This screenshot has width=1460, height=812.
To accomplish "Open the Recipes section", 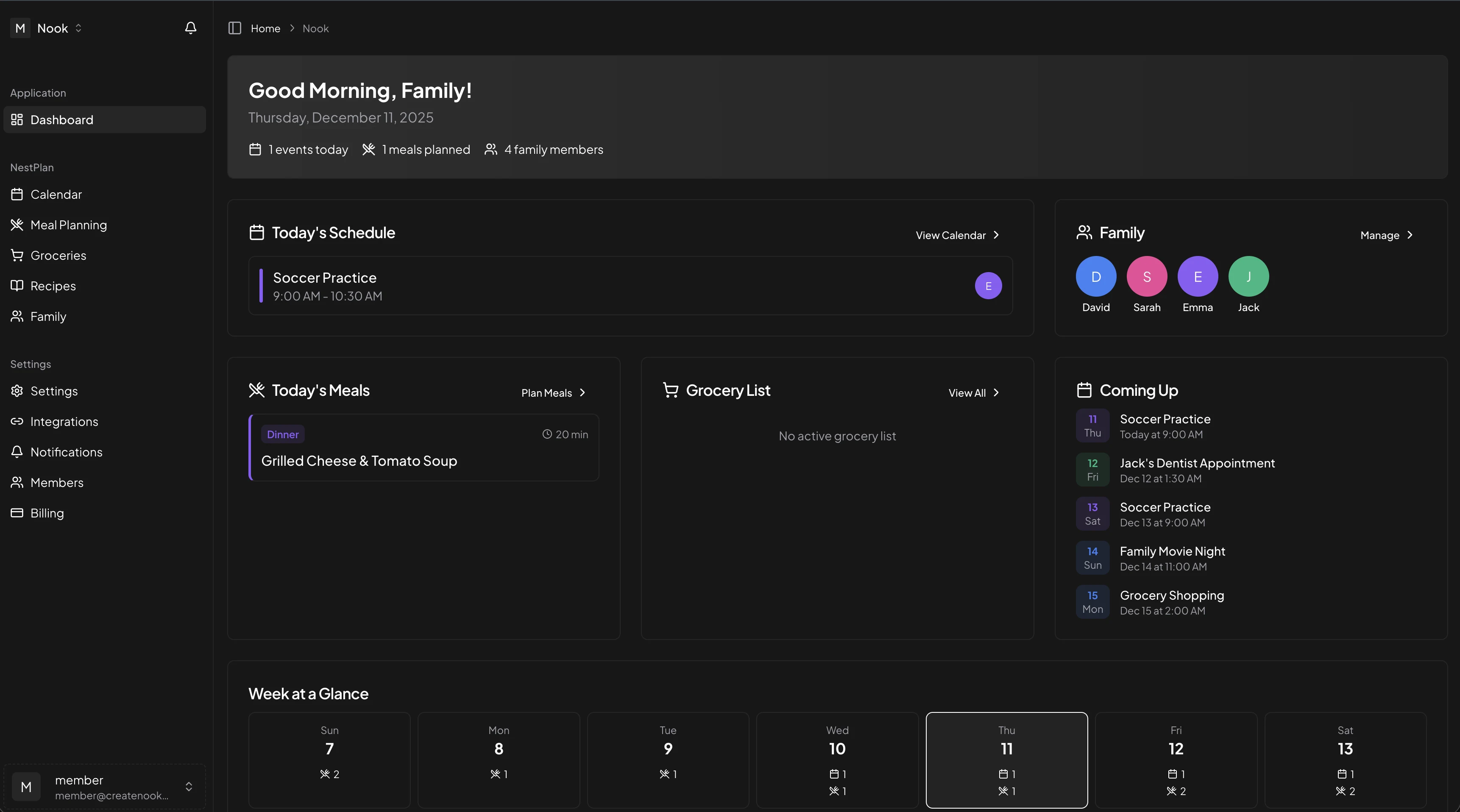I will 54,286.
